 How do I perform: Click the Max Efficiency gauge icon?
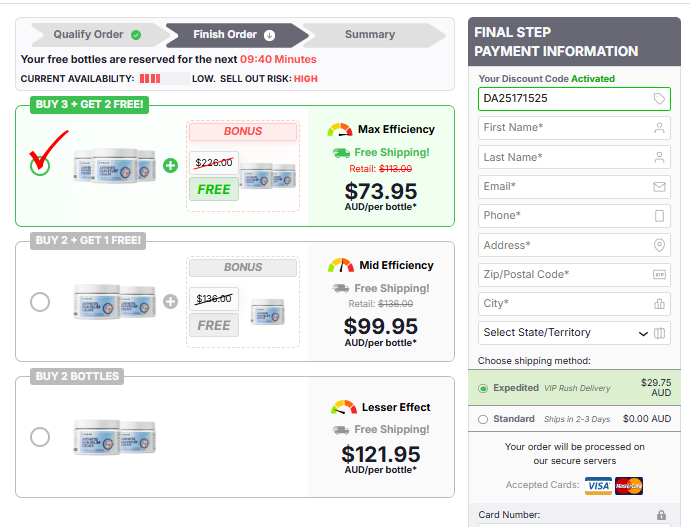click(340, 130)
